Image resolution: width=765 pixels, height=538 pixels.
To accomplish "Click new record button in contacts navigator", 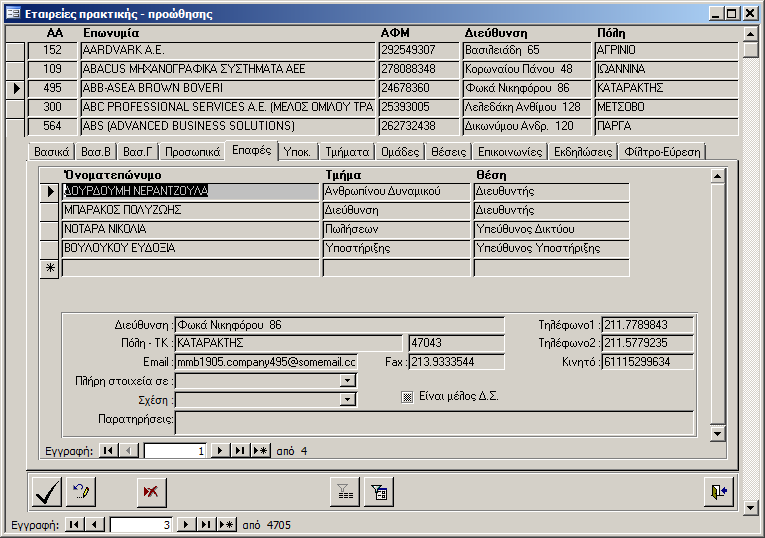I will point(260,451).
